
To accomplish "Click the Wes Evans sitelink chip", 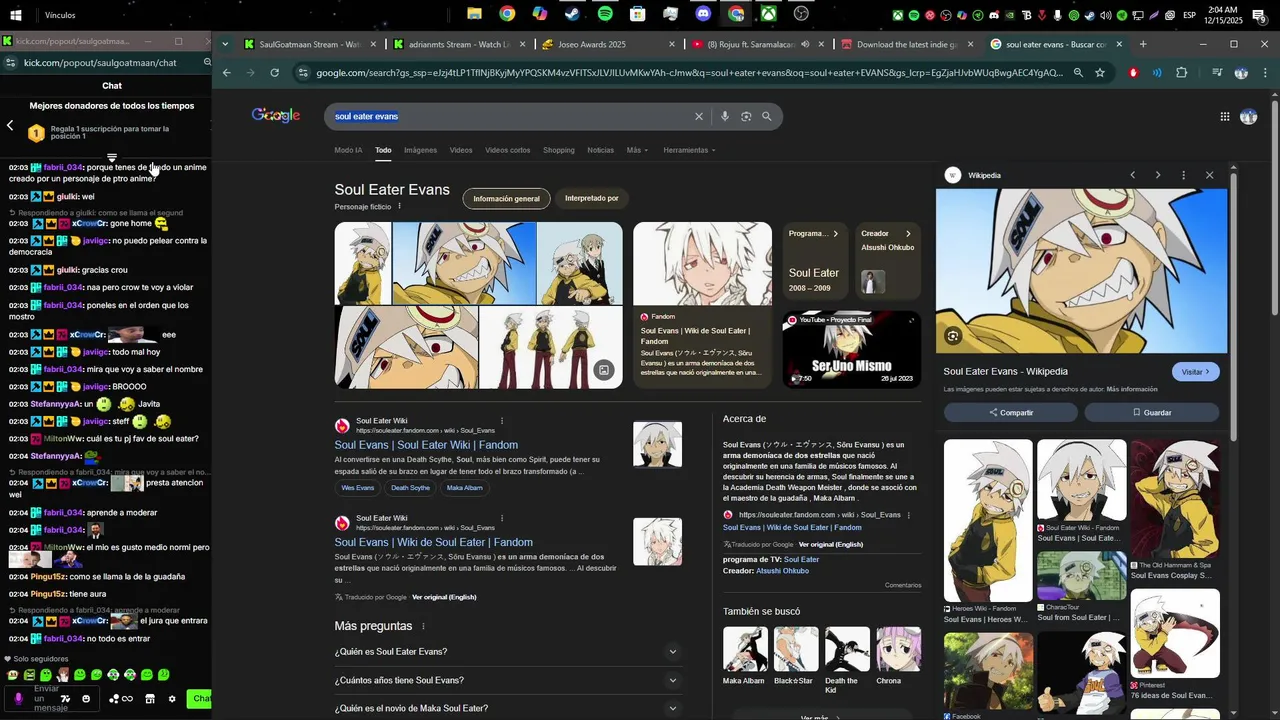I will click(358, 488).
